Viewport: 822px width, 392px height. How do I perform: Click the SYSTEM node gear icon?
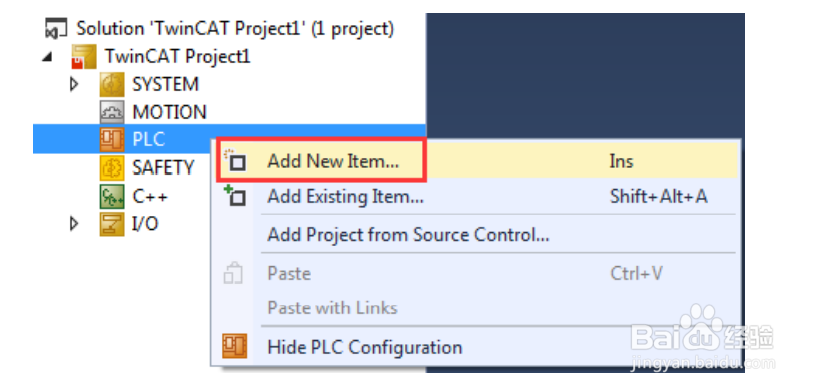112,84
